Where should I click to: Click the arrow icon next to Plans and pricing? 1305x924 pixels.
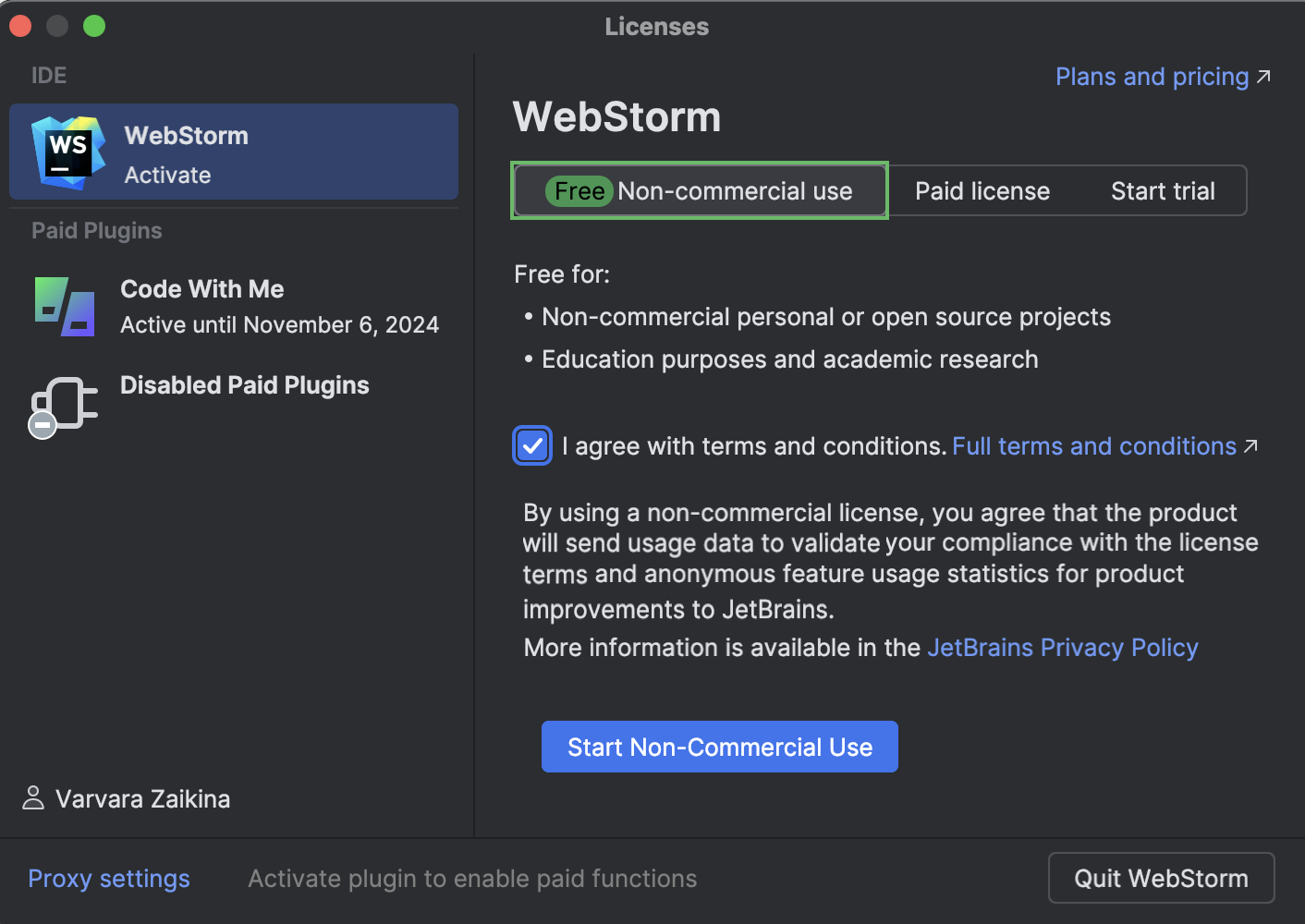click(x=1263, y=77)
